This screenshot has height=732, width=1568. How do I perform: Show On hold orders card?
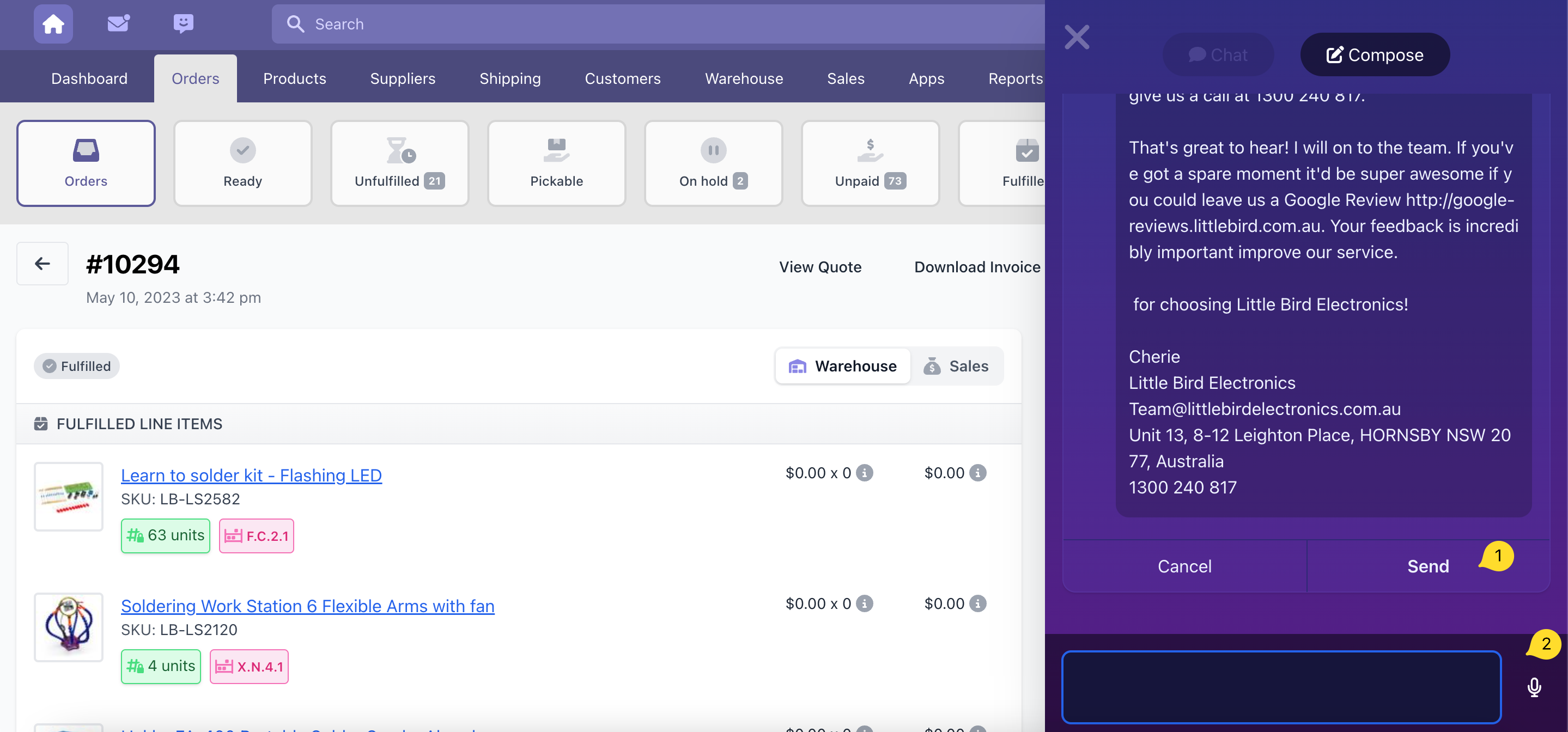pos(713,163)
